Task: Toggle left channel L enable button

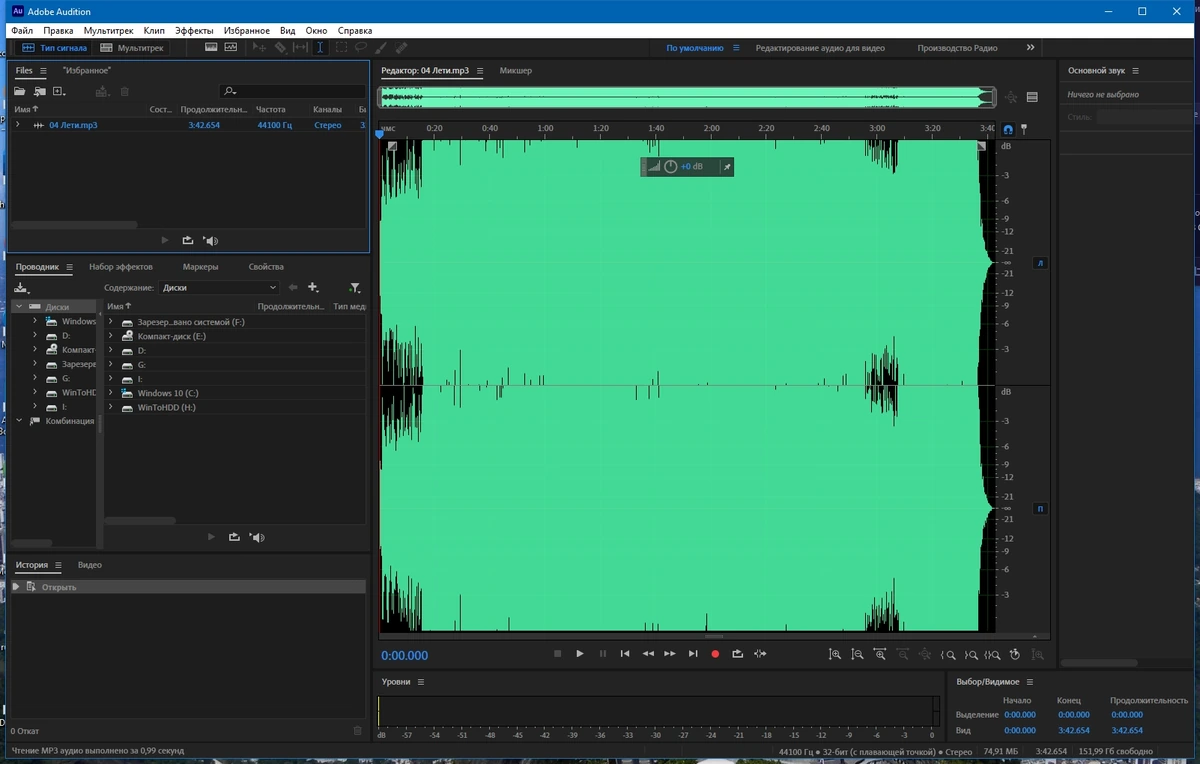Action: point(1040,263)
